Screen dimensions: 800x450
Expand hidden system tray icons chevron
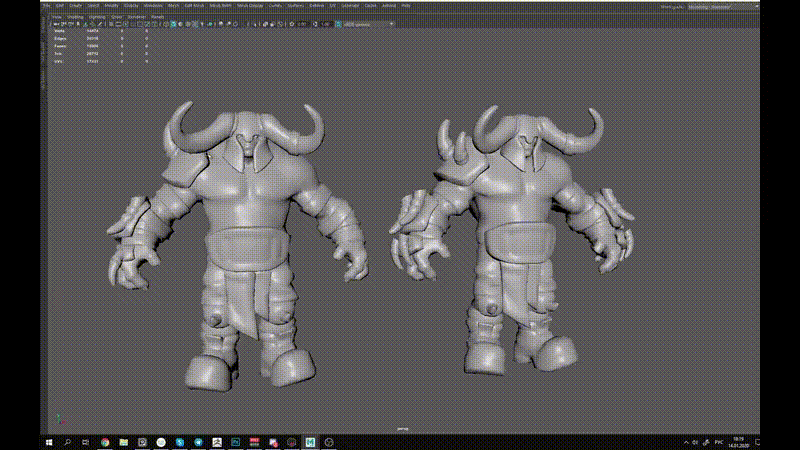[684, 441]
